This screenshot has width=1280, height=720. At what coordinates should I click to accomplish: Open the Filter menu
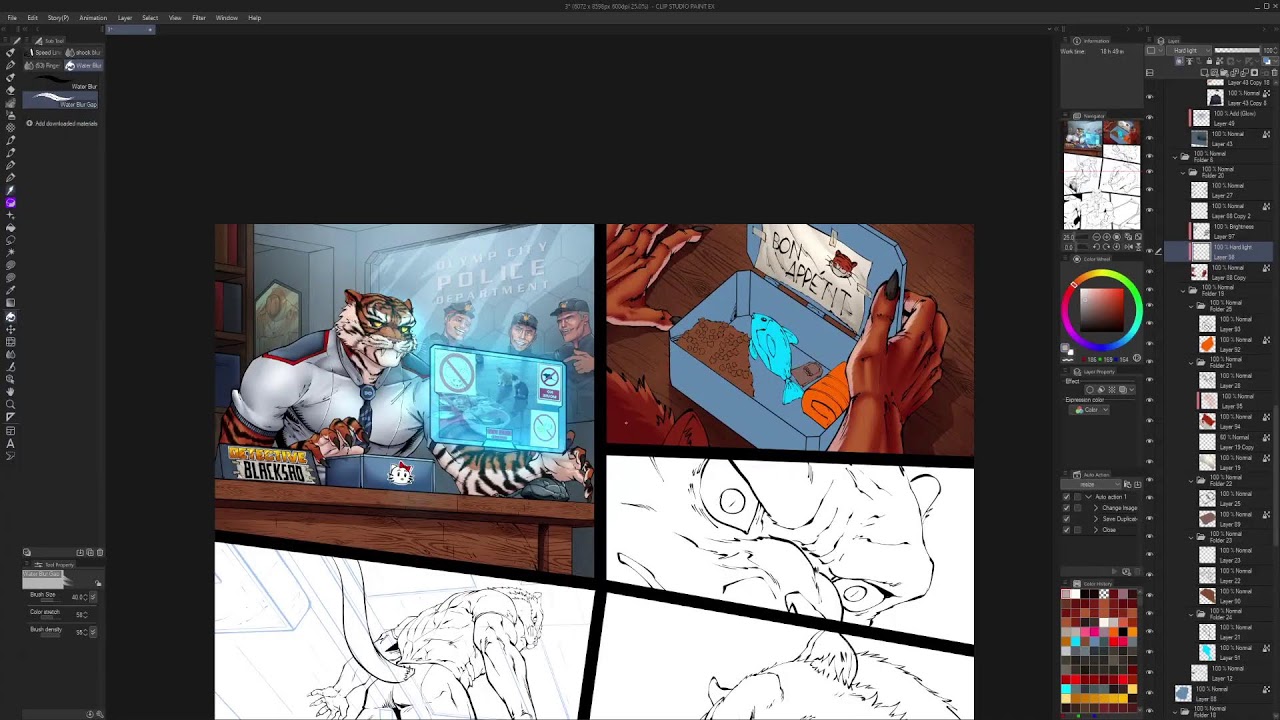click(x=199, y=18)
